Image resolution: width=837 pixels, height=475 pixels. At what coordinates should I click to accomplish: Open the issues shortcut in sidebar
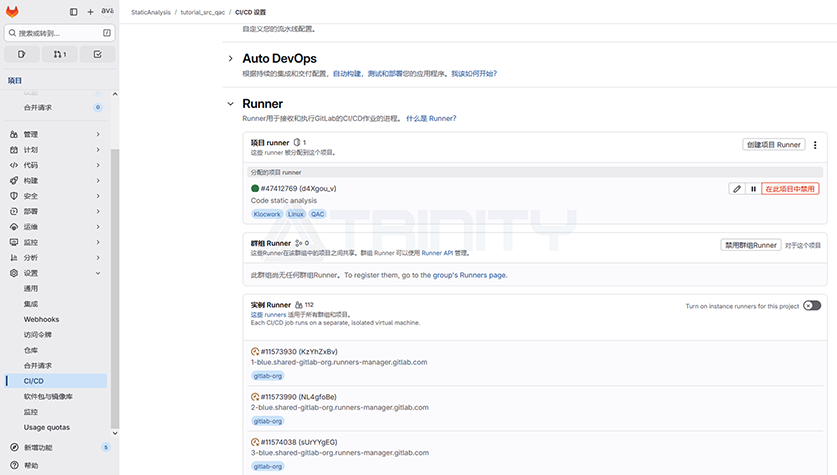pyautogui.click(x=22, y=54)
